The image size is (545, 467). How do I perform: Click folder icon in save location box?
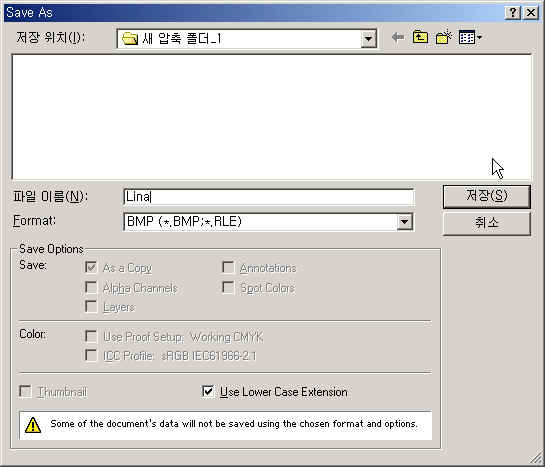pyautogui.click(x=130, y=39)
